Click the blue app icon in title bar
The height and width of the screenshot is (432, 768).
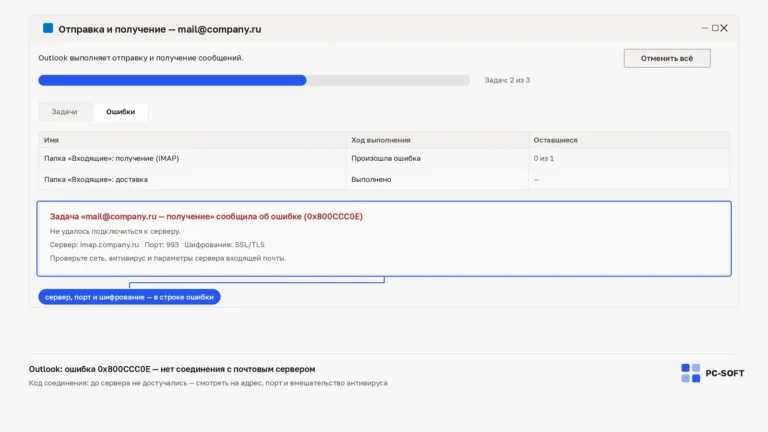pos(48,28)
